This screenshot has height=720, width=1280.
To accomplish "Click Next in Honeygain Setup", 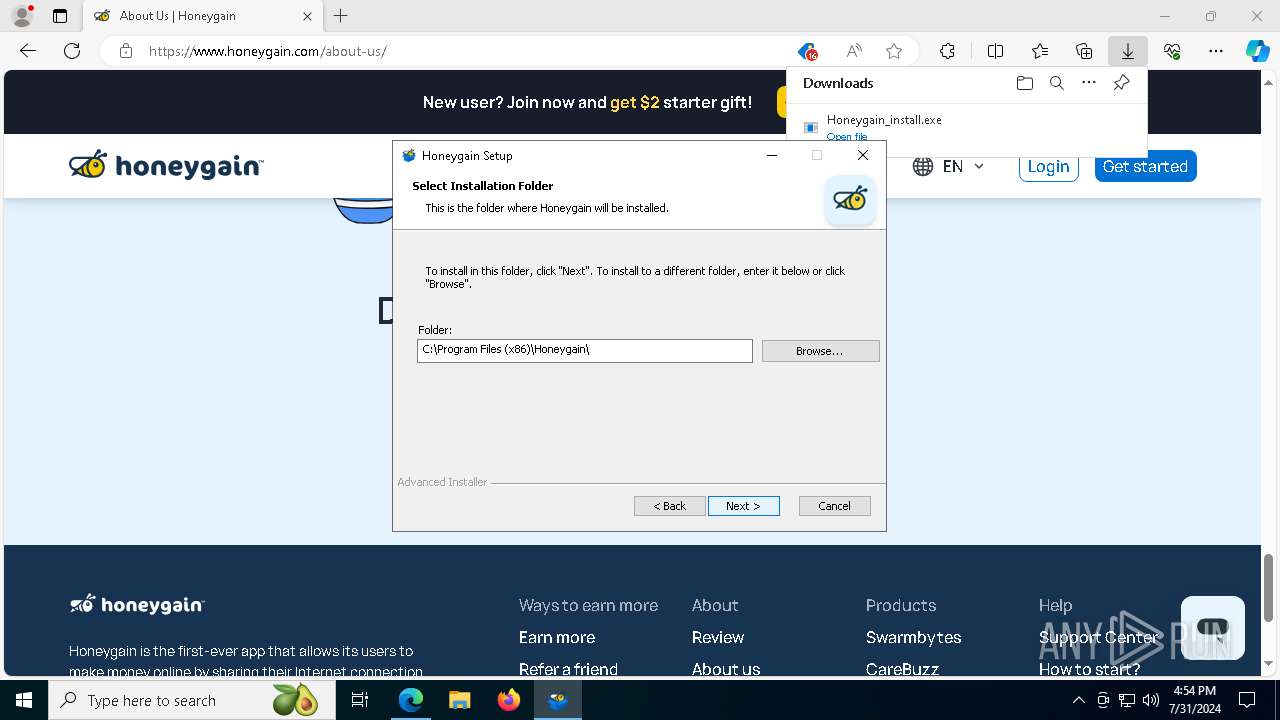I will pyautogui.click(x=743, y=506).
